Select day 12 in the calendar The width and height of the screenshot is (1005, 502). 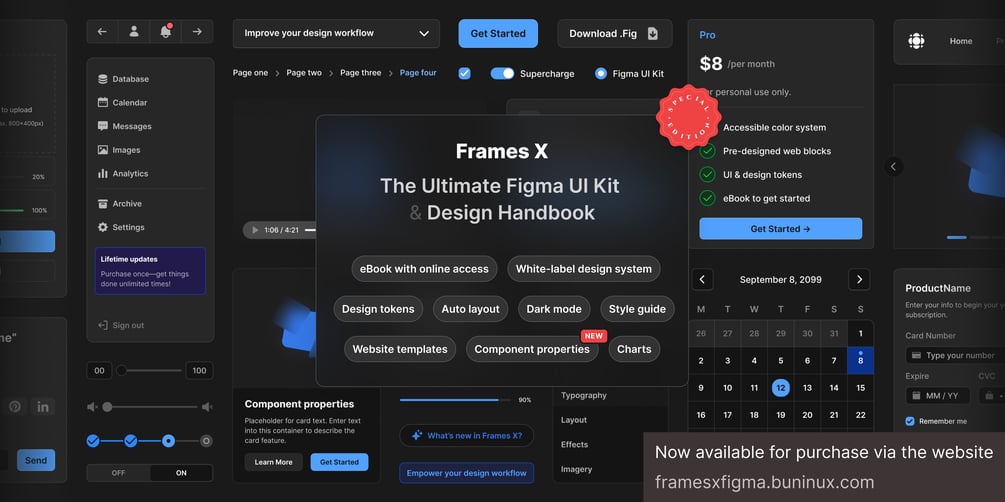(x=781, y=388)
